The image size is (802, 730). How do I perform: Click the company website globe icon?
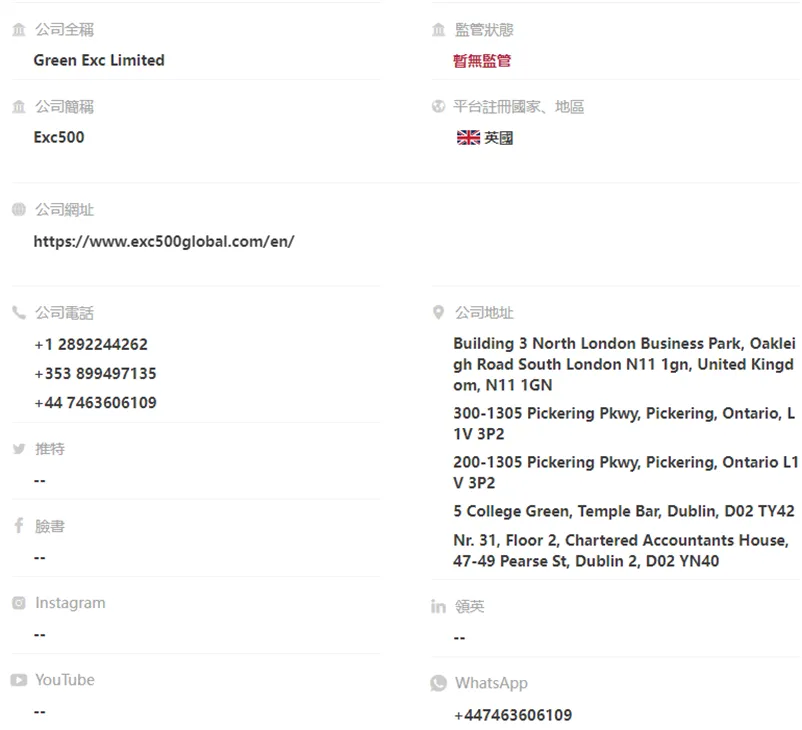pyautogui.click(x=19, y=209)
